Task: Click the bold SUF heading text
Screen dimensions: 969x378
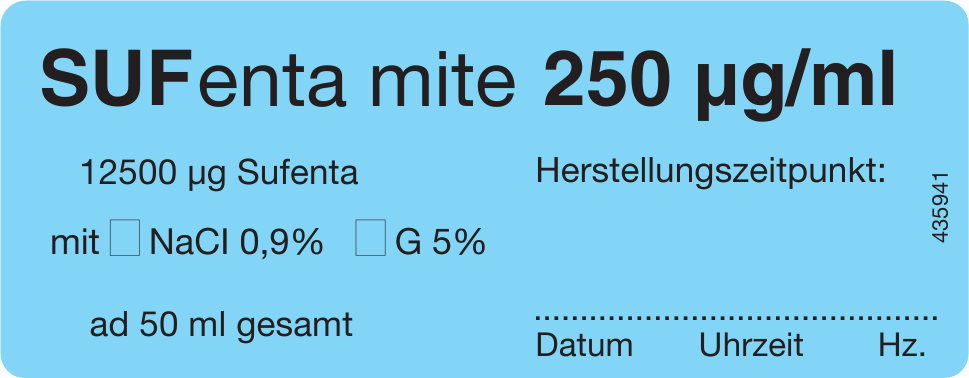Action: pyautogui.click(x=114, y=80)
